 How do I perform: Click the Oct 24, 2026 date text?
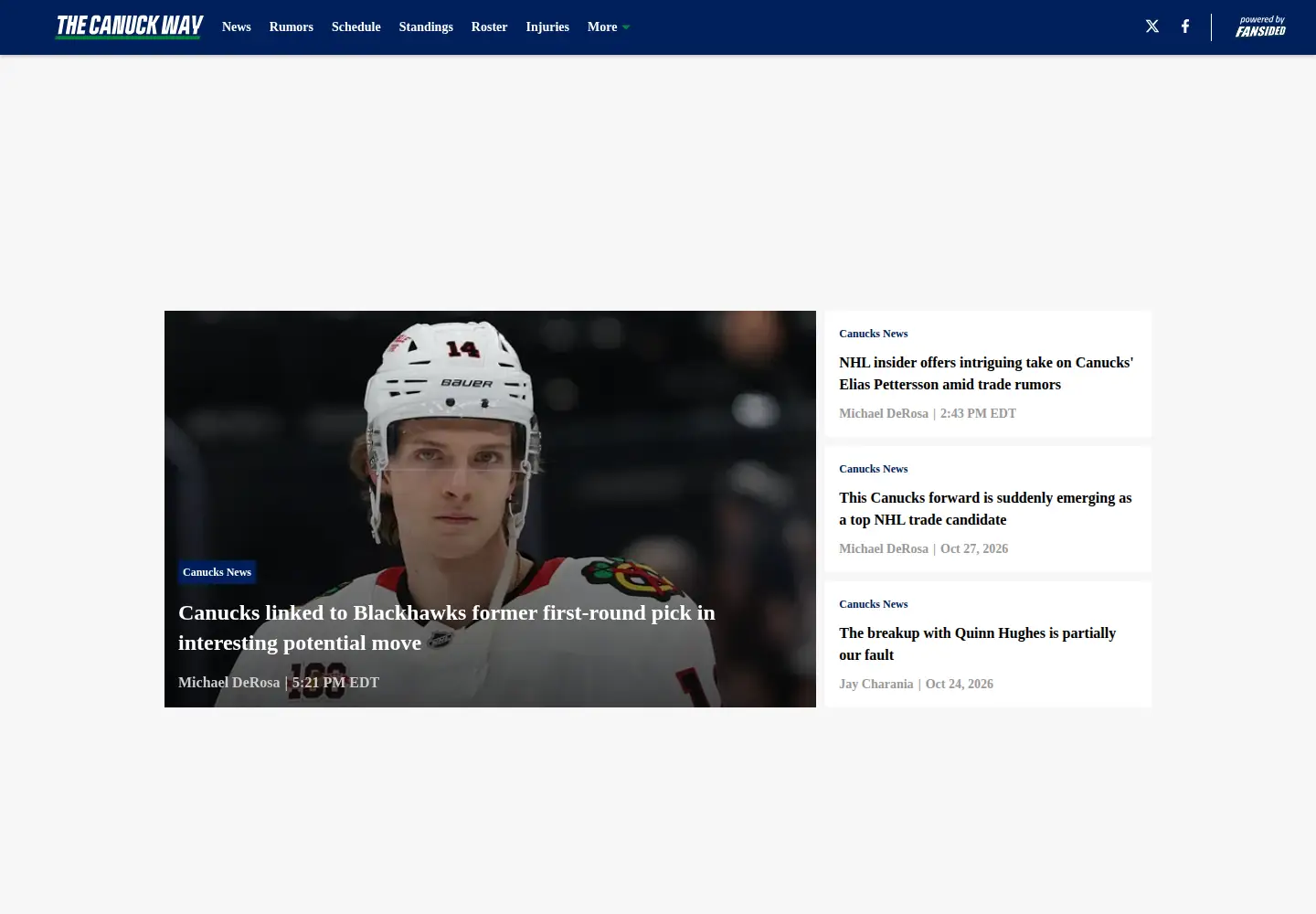point(960,684)
